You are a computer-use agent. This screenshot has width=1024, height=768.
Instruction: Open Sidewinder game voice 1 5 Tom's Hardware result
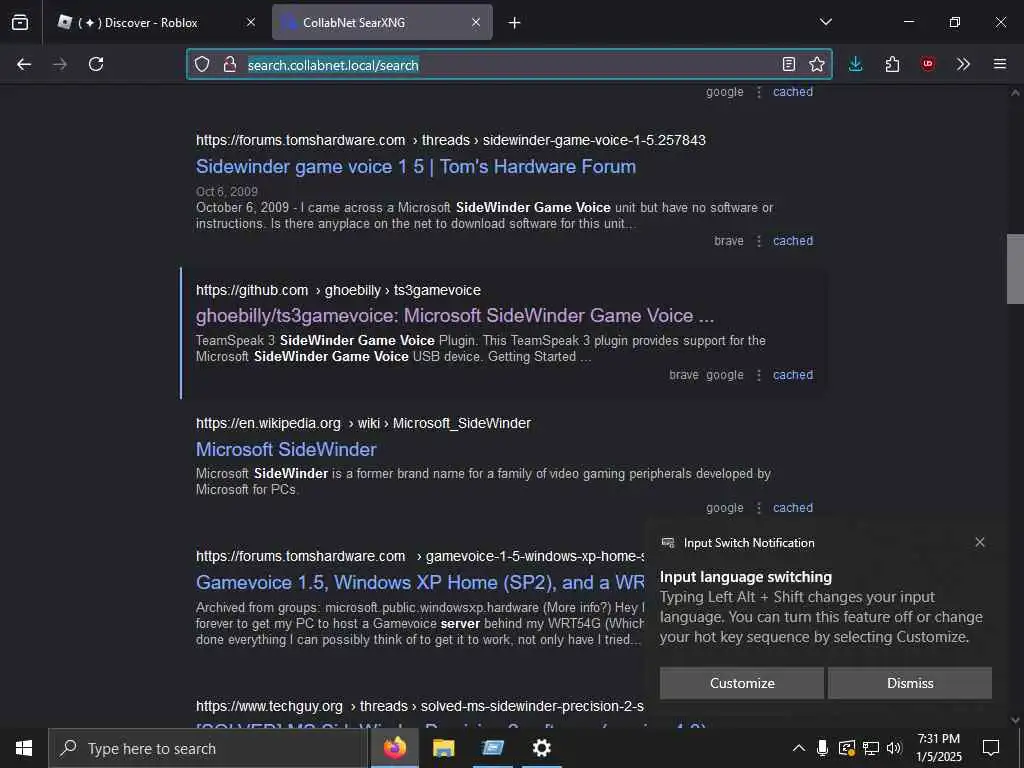point(416,167)
